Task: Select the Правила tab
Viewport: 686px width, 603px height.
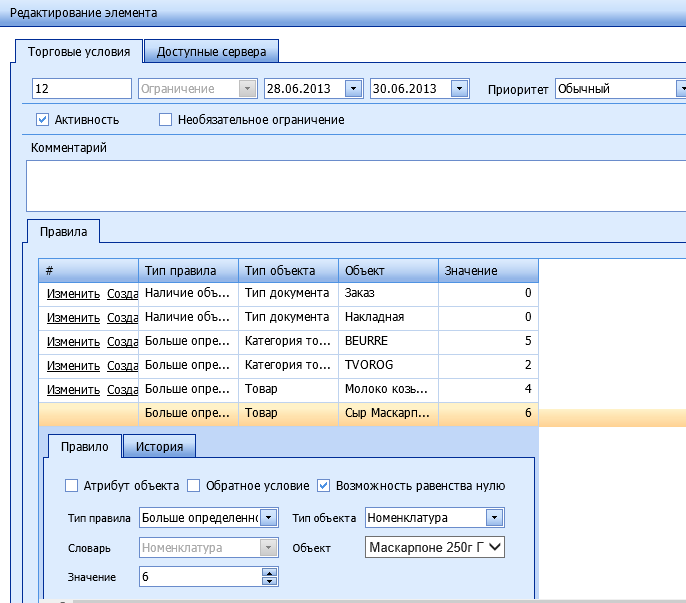Action: pos(63,232)
